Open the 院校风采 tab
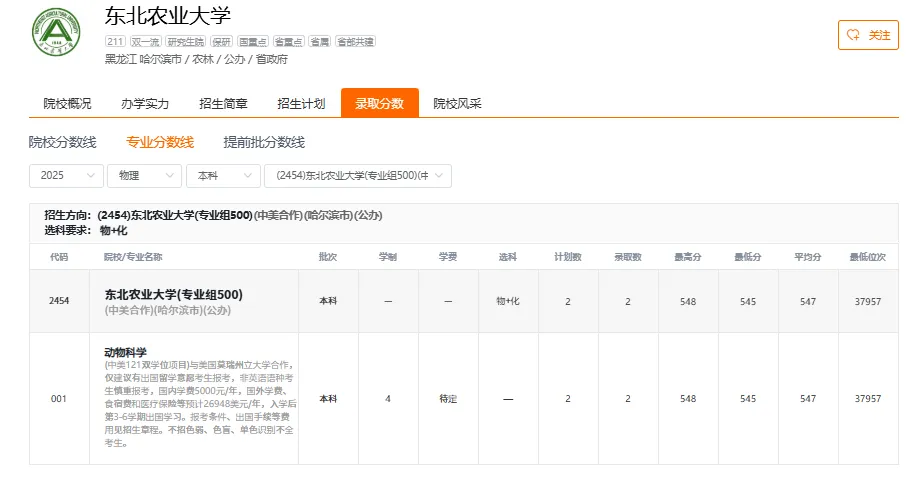Image resolution: width=924 pixels, height=477 pixels. (x=457, y=103)
